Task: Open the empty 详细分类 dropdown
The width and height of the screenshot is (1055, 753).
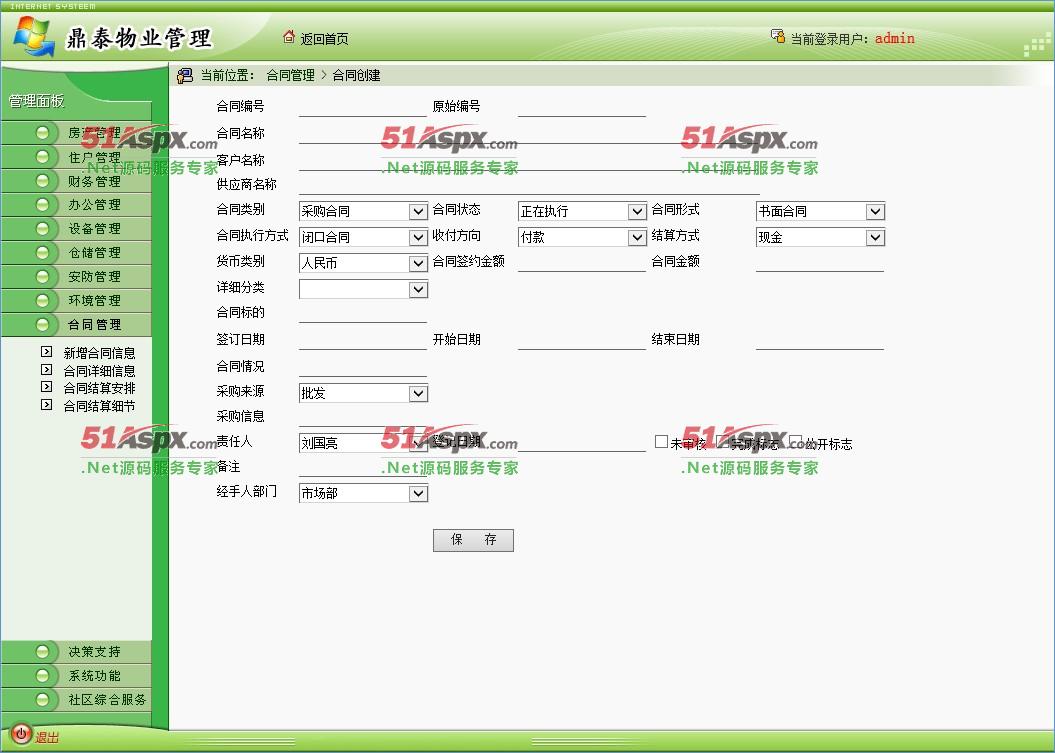Action: point(363,289)
